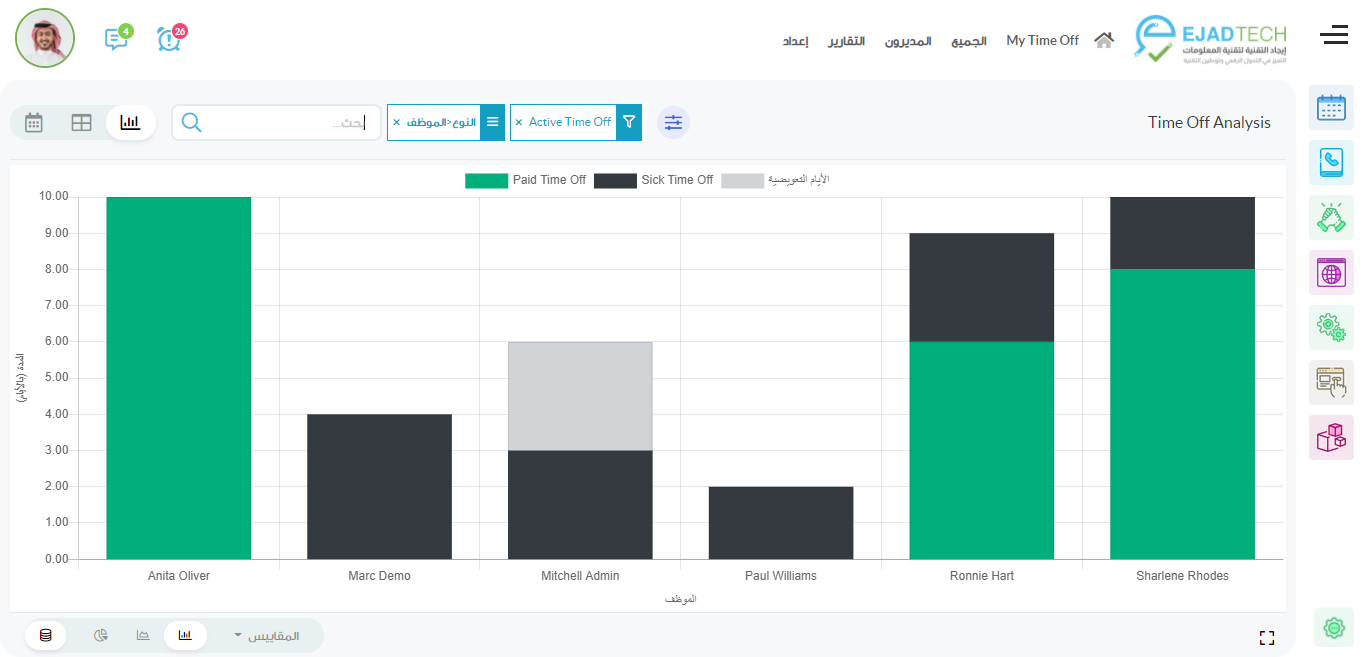
Task: Open activities clock with 26 notifications
Action: pyautogui.click(x=169, y=39)
